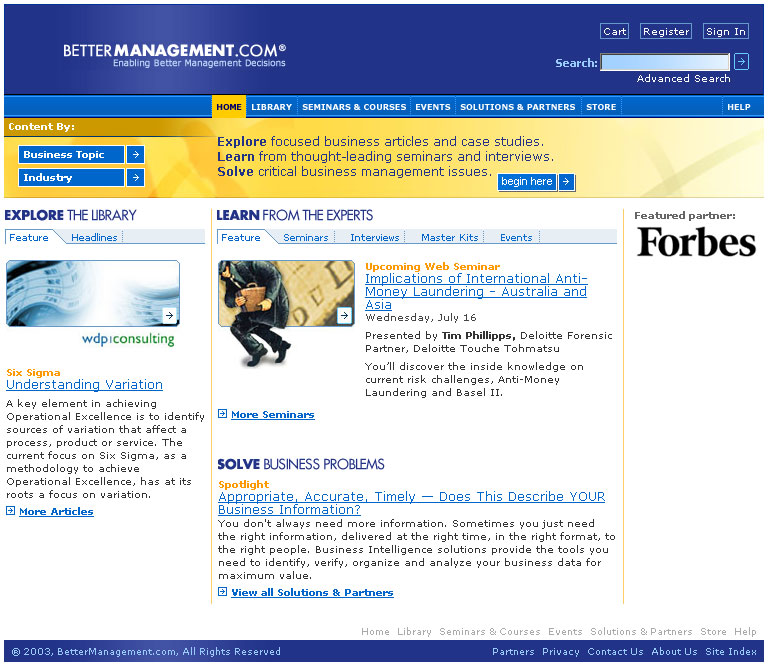This screenshot has width=768, height=666.
Task: Open EVENTS in the top nav bar
Action: pos(433,107)
